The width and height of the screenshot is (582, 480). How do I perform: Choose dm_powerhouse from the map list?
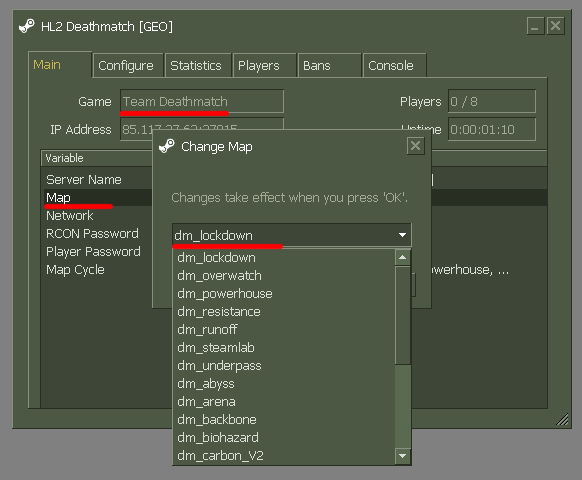coord(284,294)
